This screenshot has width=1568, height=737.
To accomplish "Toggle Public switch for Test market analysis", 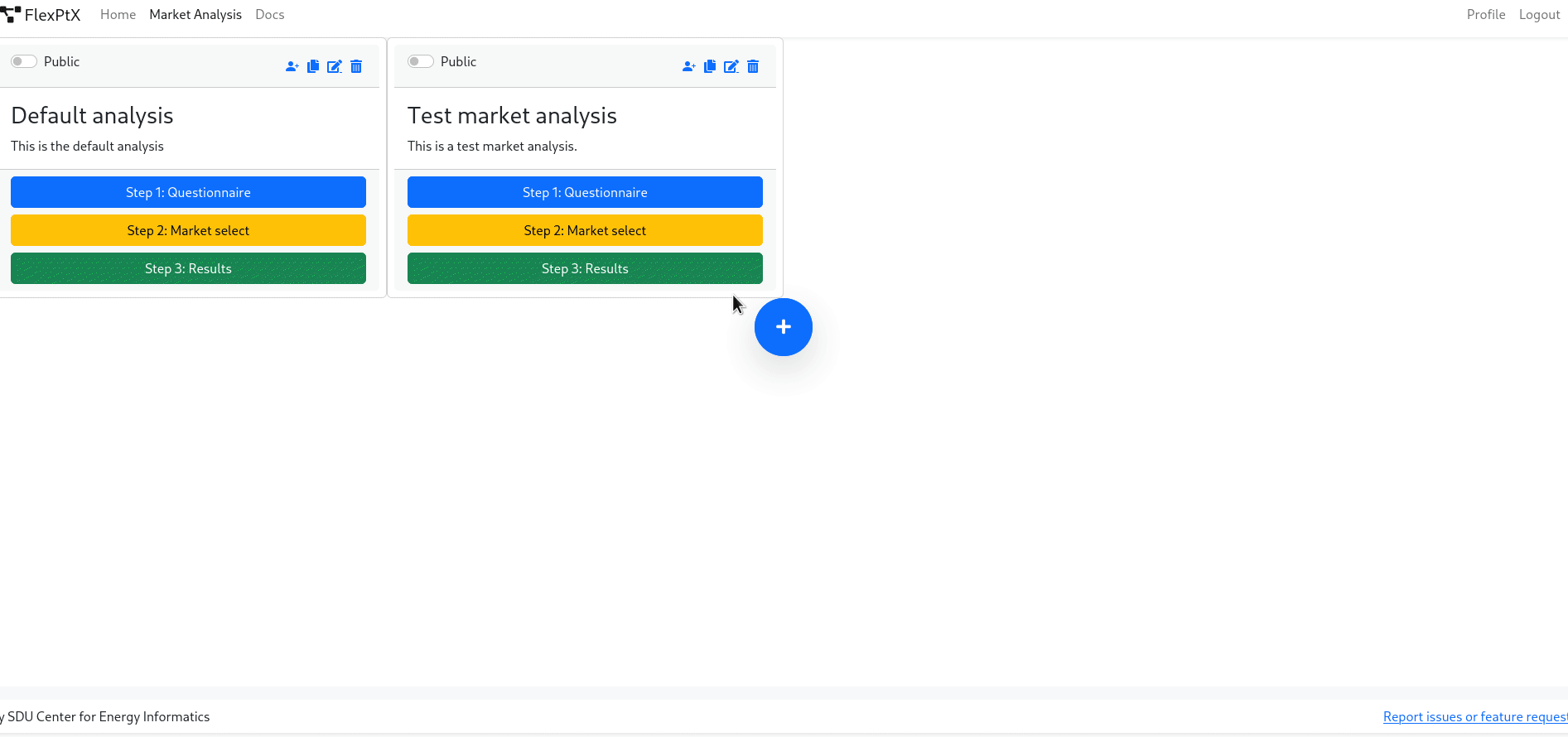I will [x=421, y=61].
